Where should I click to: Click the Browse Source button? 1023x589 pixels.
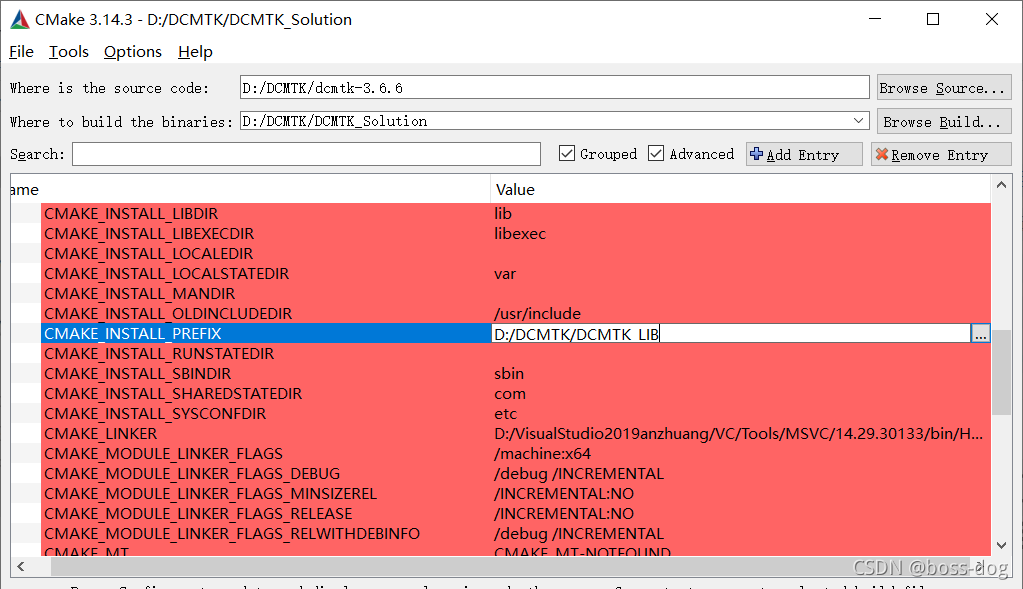(x=942, y=87)
